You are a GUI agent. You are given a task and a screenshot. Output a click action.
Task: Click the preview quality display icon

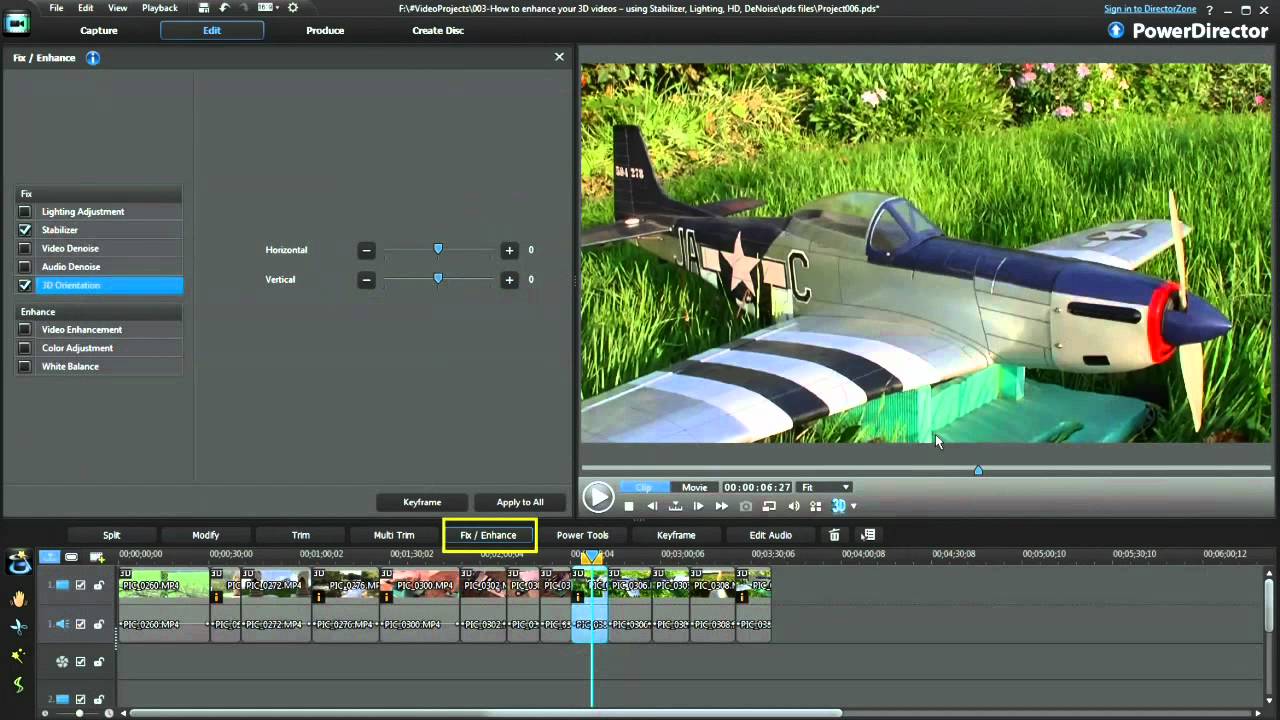[x=769, y=506]
